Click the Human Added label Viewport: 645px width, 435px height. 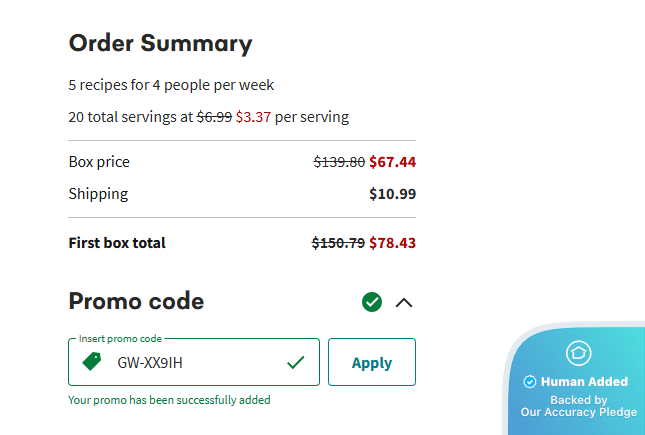pos(584,382)
